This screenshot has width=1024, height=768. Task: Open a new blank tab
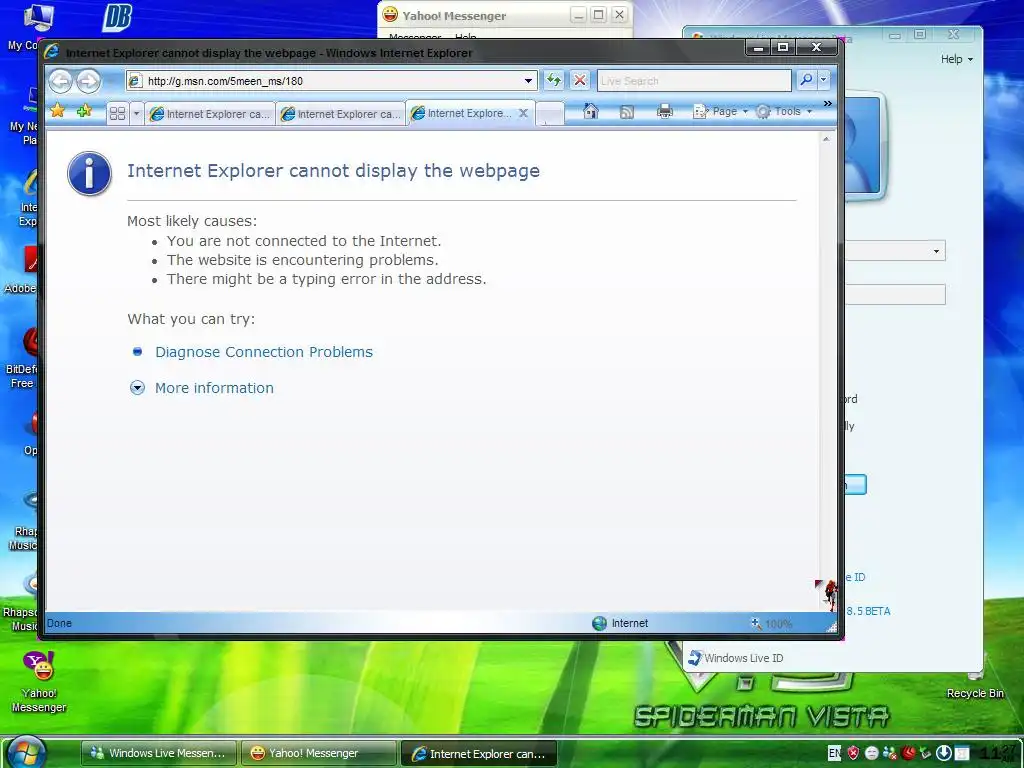549,115
